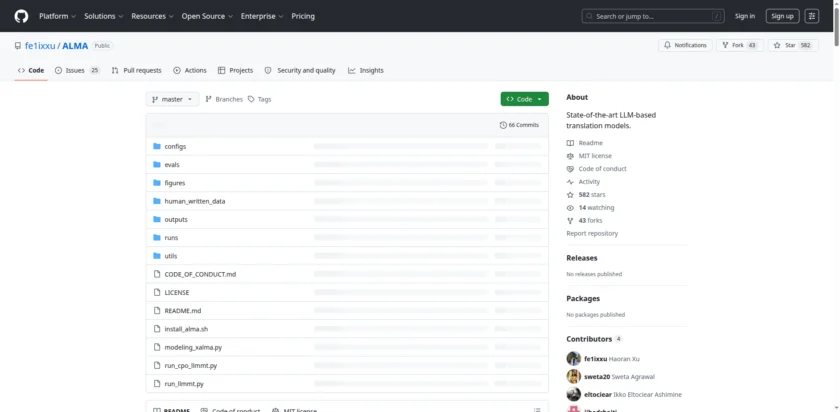Click fe1ixxu contributor avatar

point(573,358)
